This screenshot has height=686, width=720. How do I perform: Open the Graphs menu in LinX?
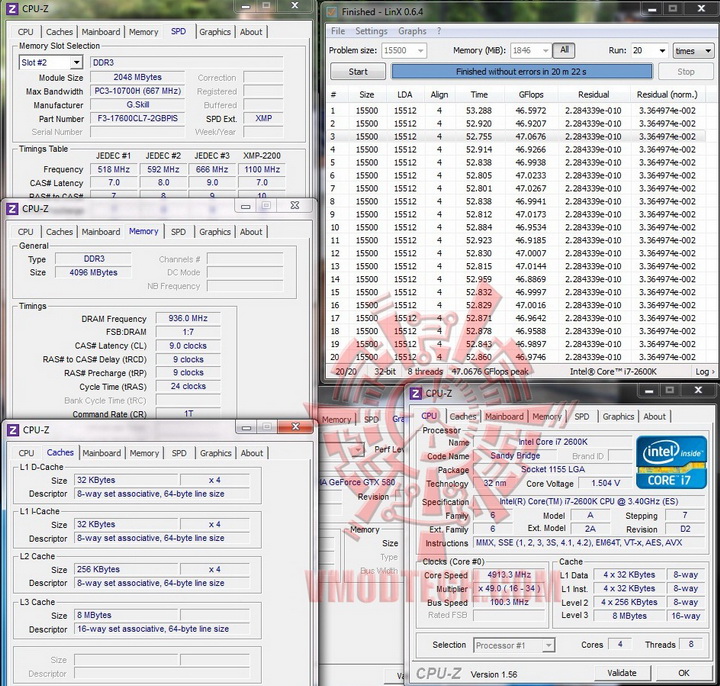pyautogui.click(x=412, y=31)
